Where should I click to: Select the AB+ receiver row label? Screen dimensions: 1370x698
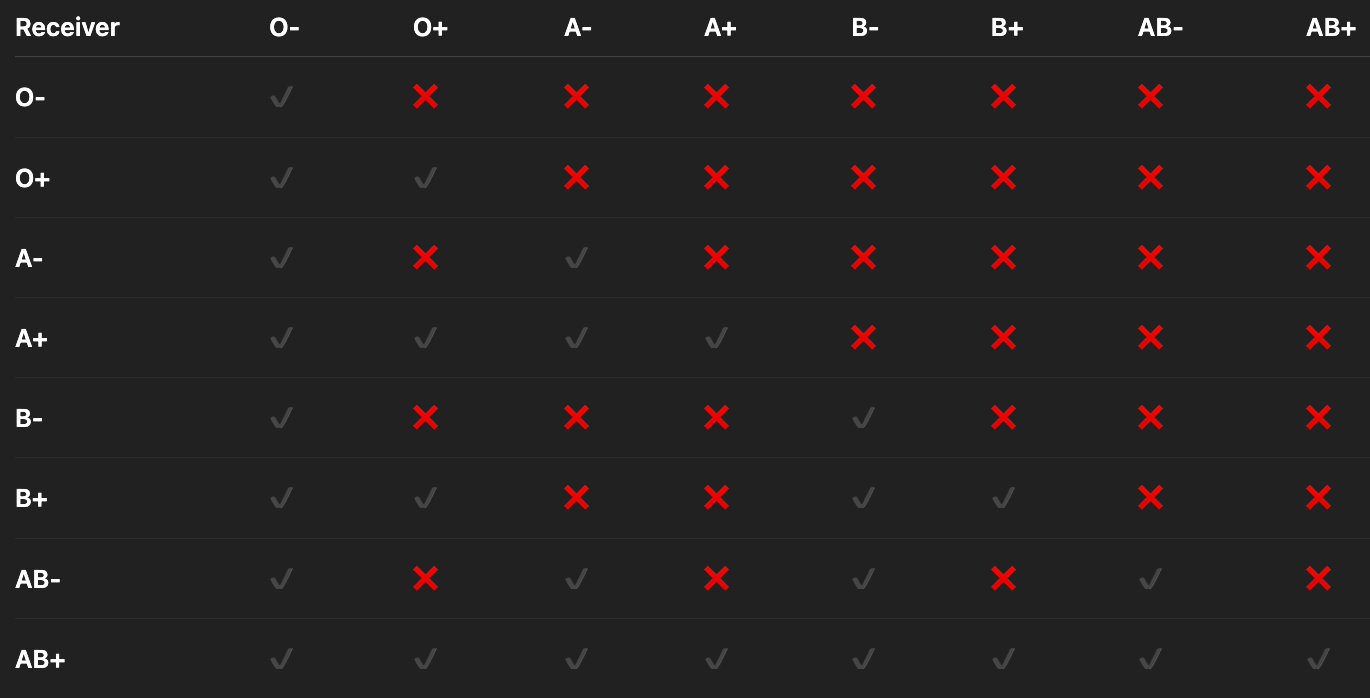coord(40,660)
